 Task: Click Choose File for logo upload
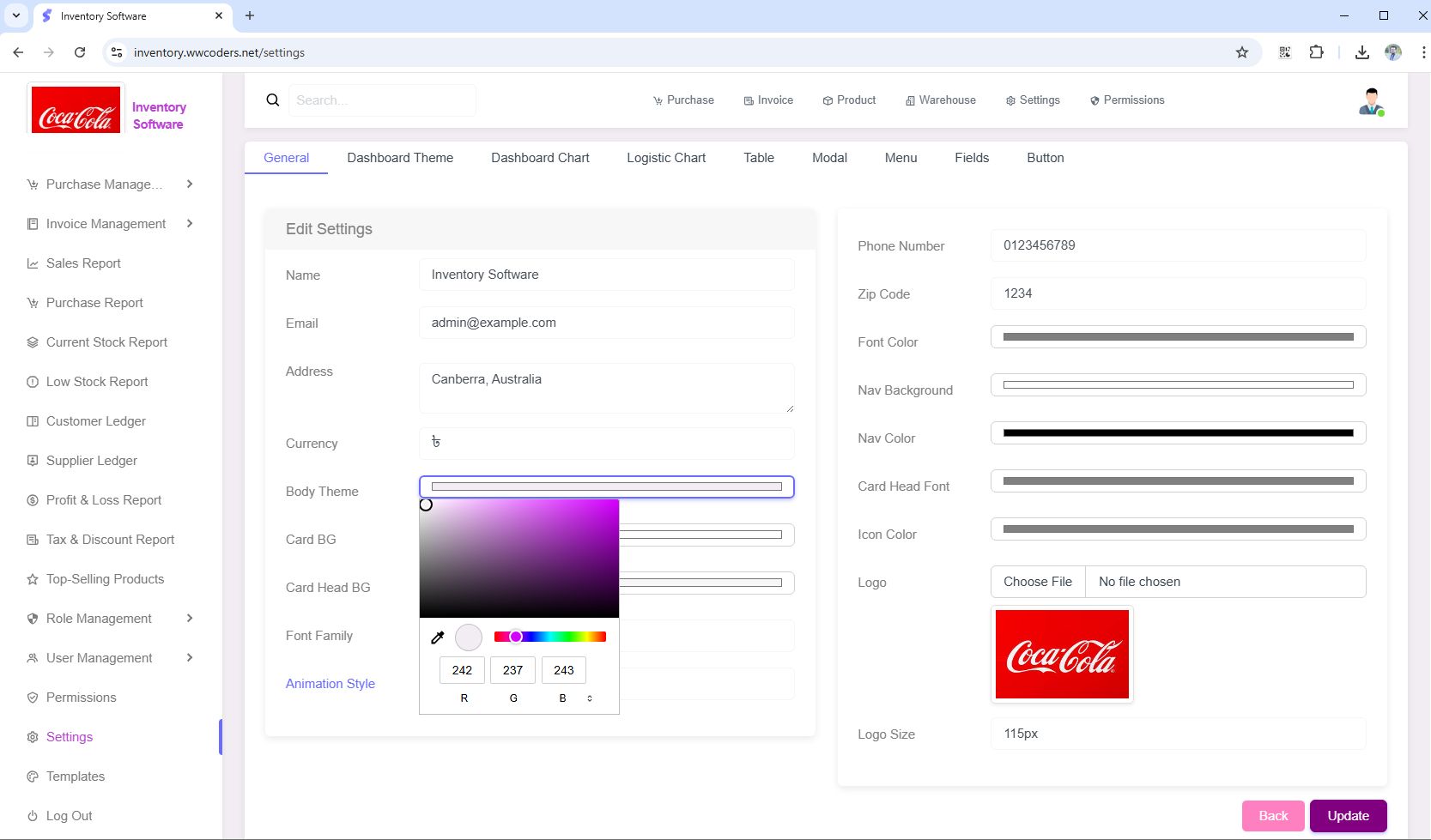tap(1038, 582)
